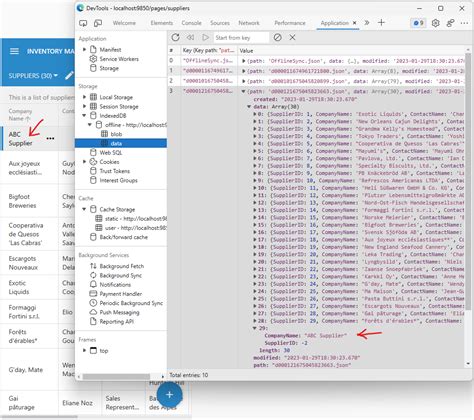Select Service Workers item

119,59
